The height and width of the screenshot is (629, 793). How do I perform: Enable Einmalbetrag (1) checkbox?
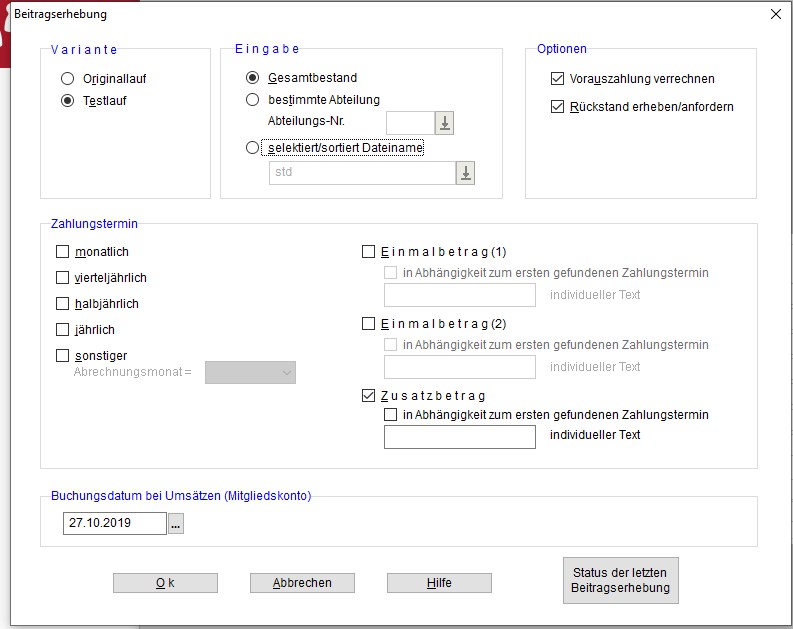pos(368,252)
